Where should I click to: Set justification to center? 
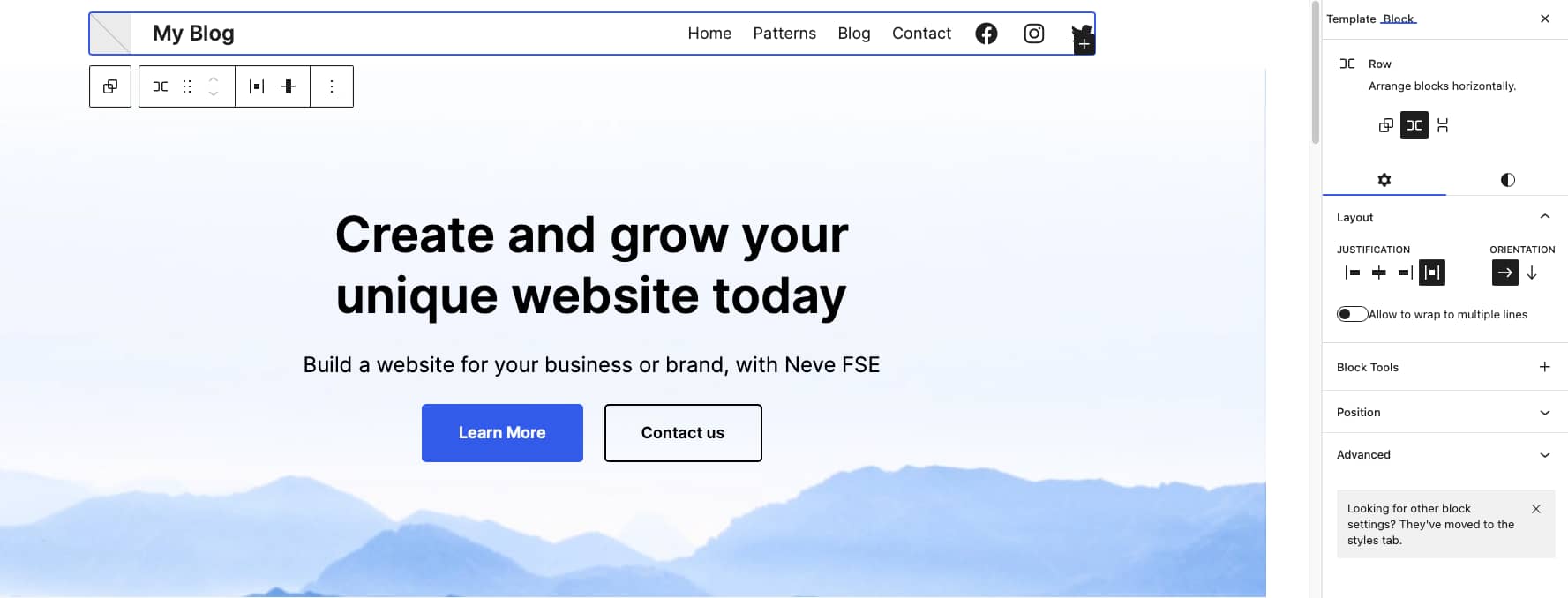point(1379,273)
